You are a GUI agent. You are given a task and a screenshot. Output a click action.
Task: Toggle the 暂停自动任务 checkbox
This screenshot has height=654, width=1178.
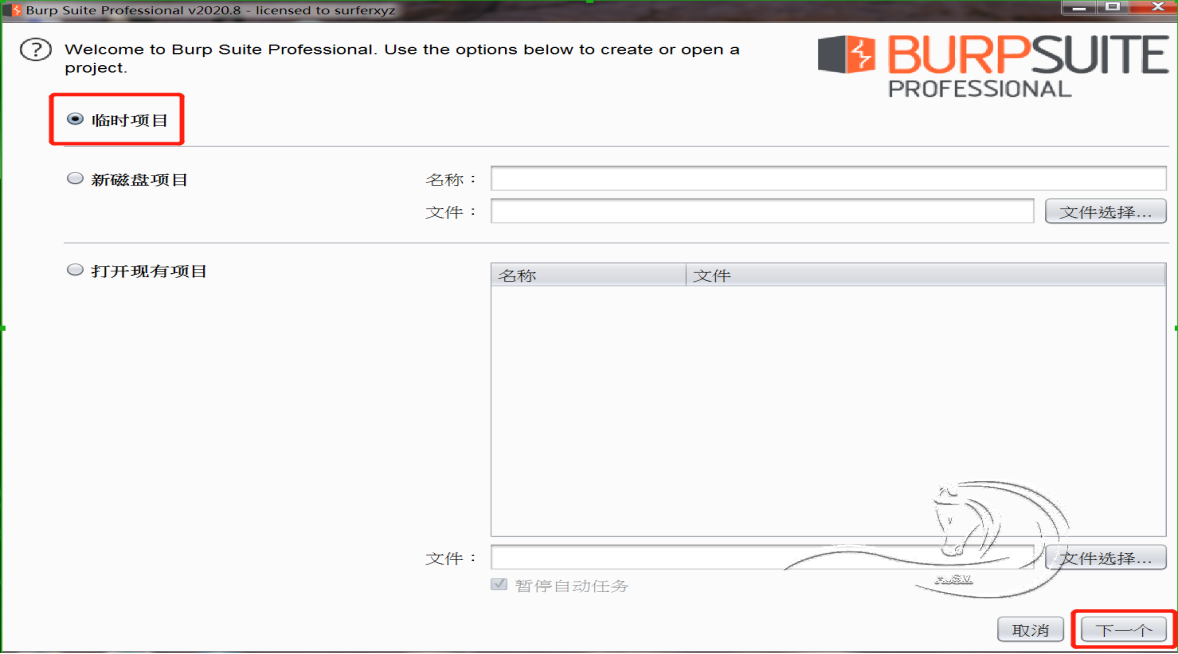pos(499,584)
